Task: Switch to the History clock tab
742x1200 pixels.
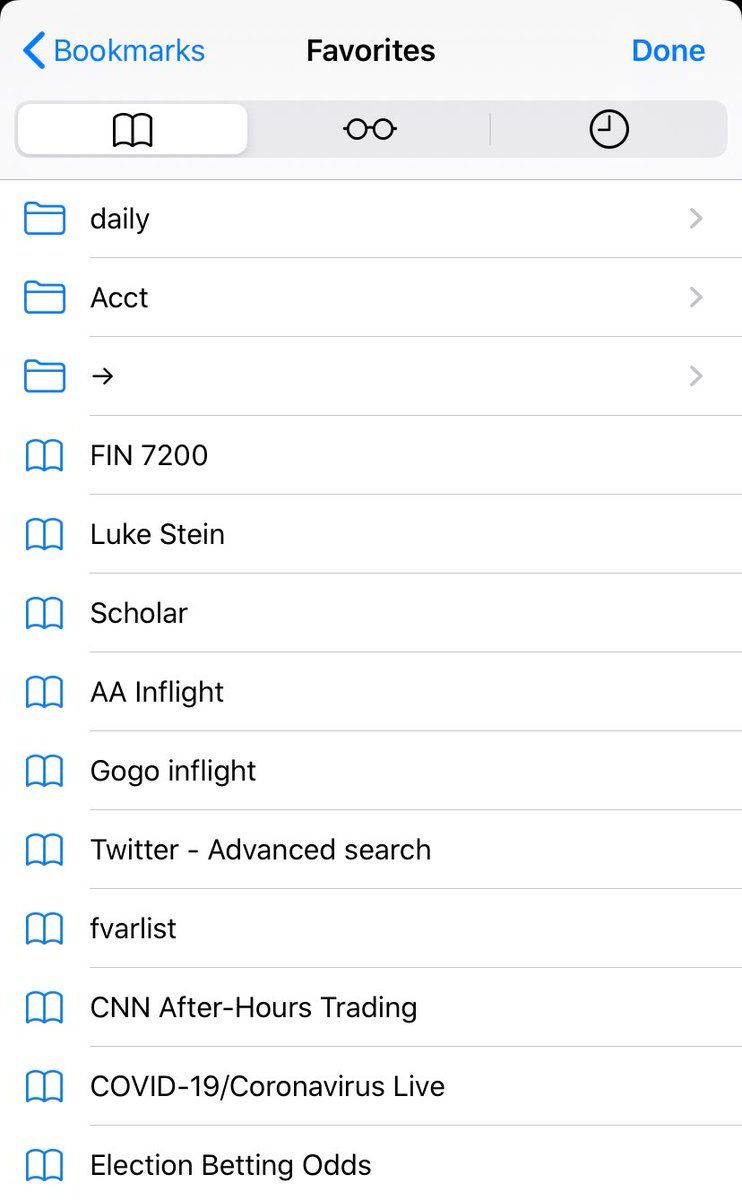Action: [x=608, y=129]
